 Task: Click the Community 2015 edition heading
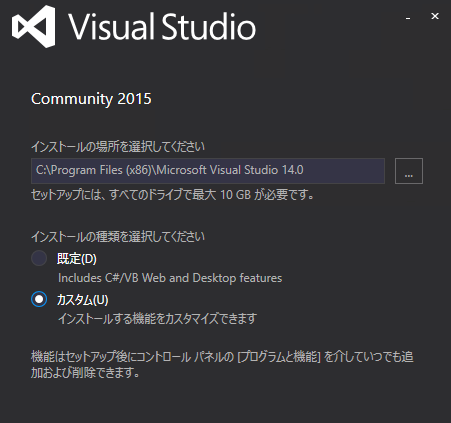(91, 99)
